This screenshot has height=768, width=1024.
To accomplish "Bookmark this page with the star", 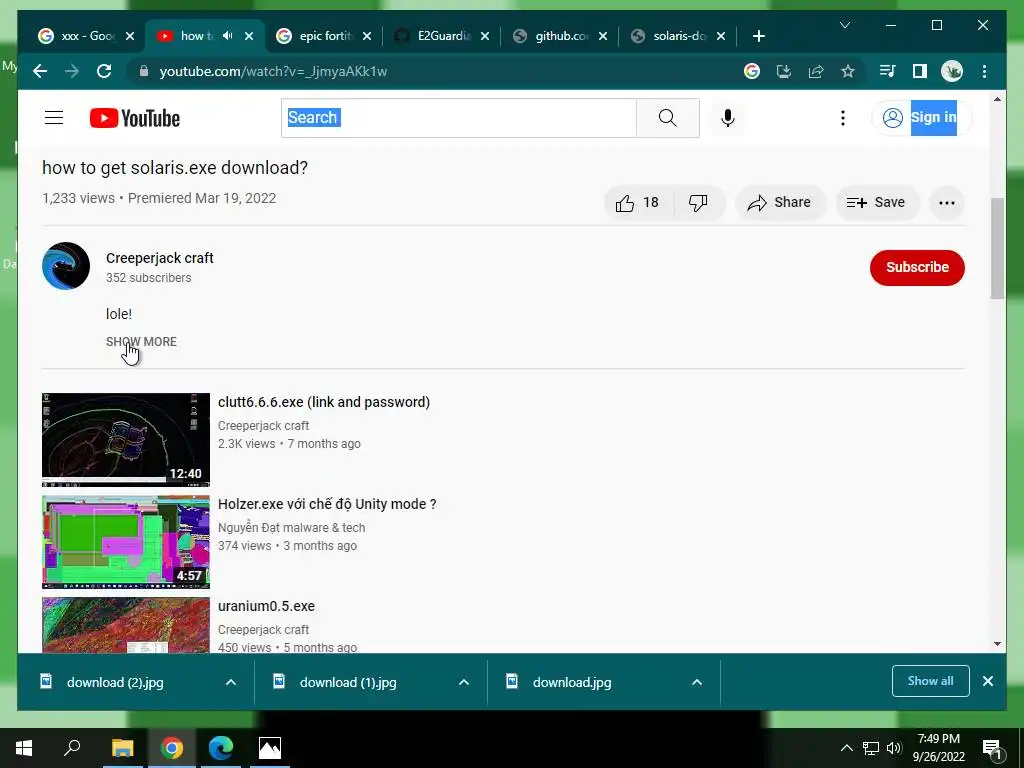I will coord(848,71).
